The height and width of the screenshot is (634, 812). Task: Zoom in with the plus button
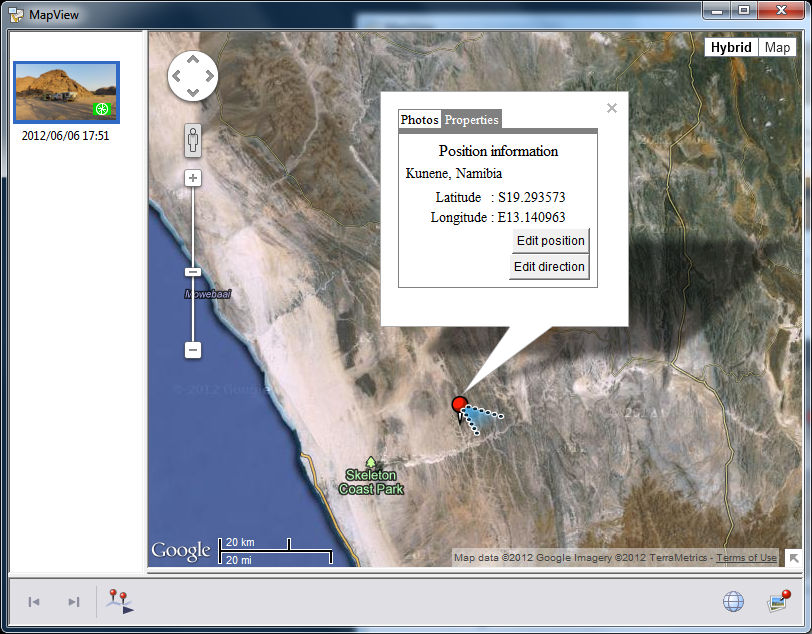[193, 178]
